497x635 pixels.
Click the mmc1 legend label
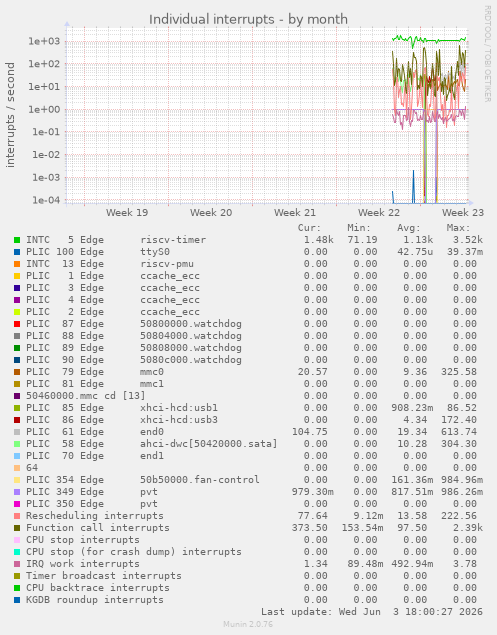152,384
